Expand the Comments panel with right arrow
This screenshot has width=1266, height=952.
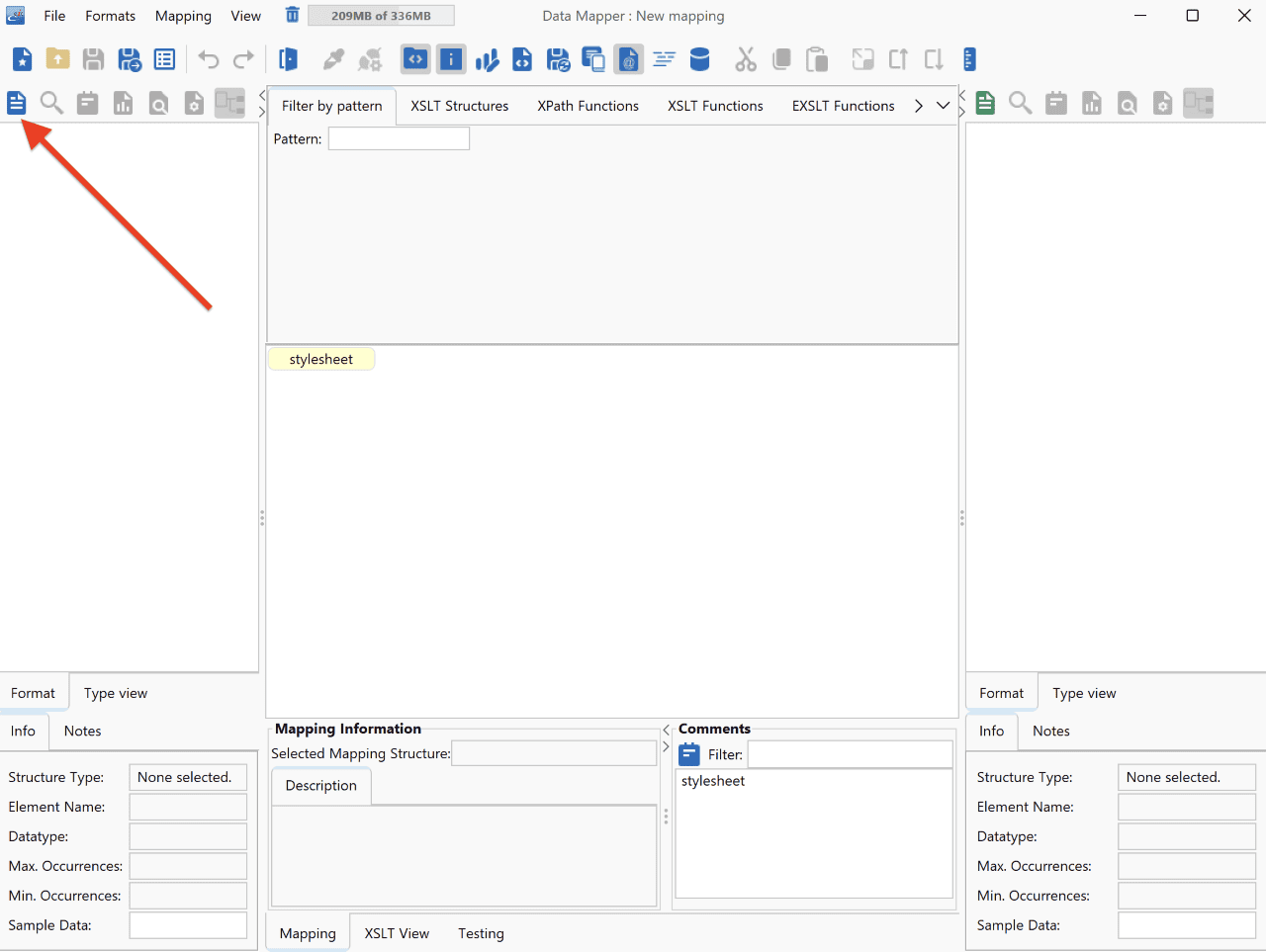[x=666, y=746]
